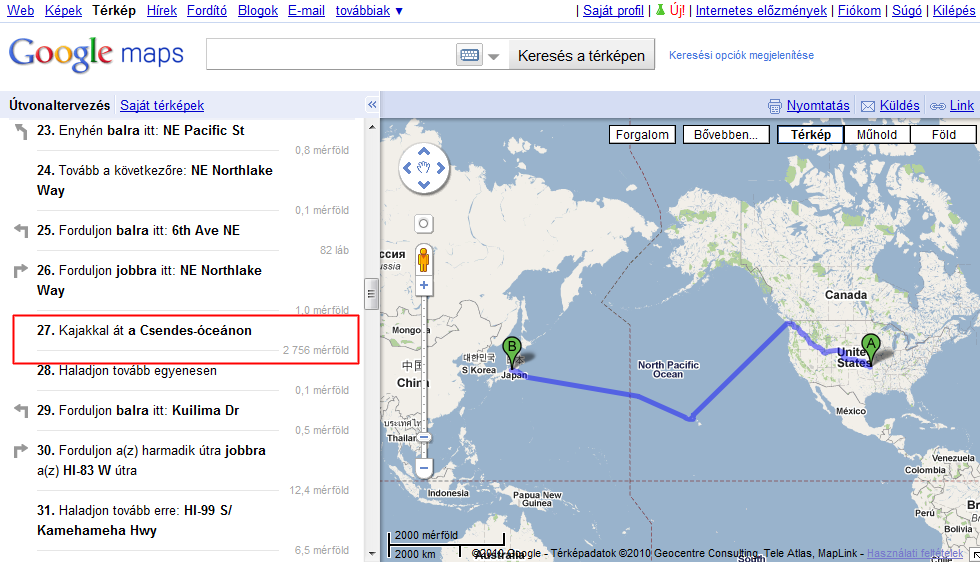Viewport: 980px width, 562px height.
Task: Click the Link text at top right
Action: [961, 106]
